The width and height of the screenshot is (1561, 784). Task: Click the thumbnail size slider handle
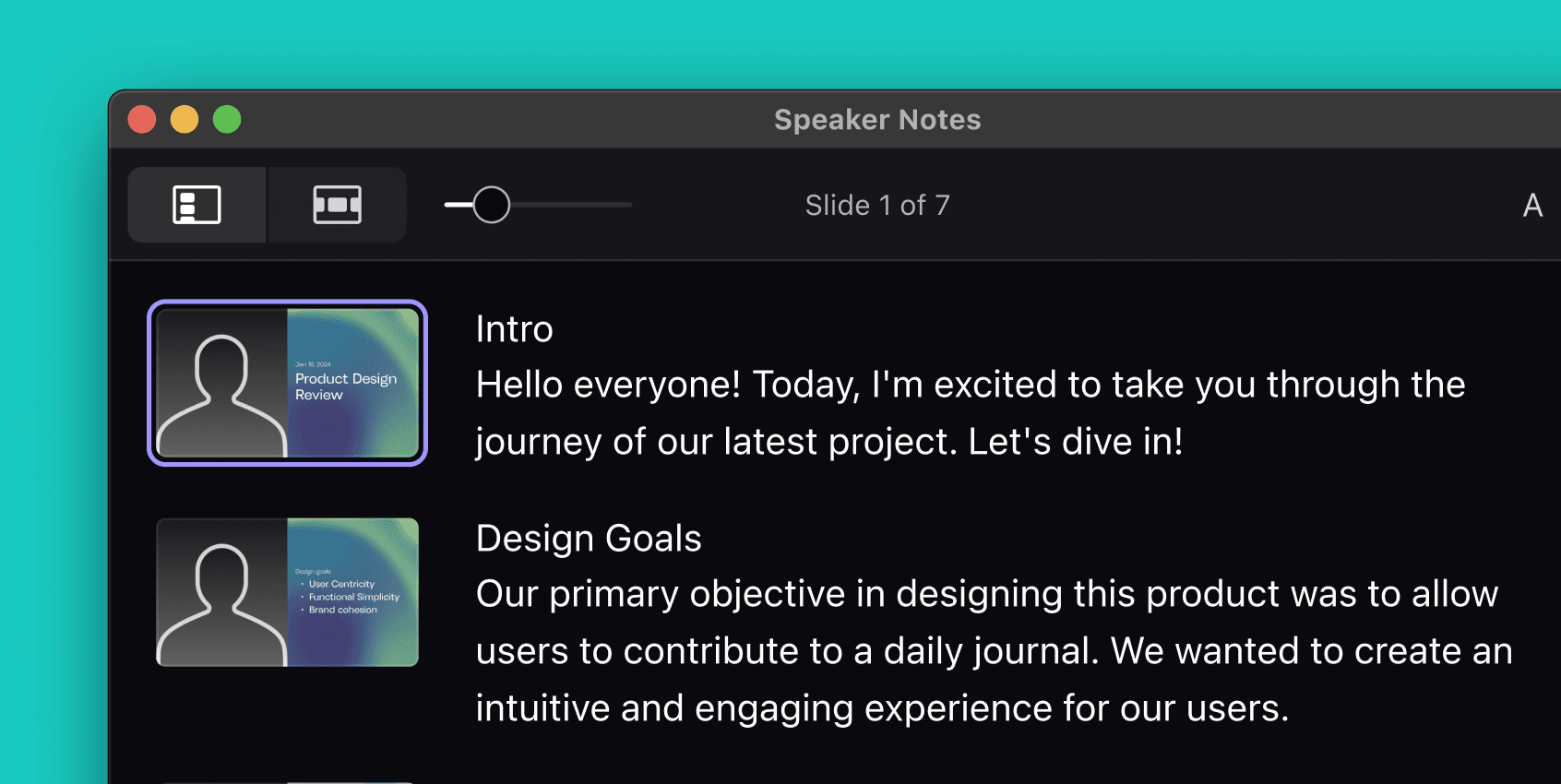coord(491,205)
